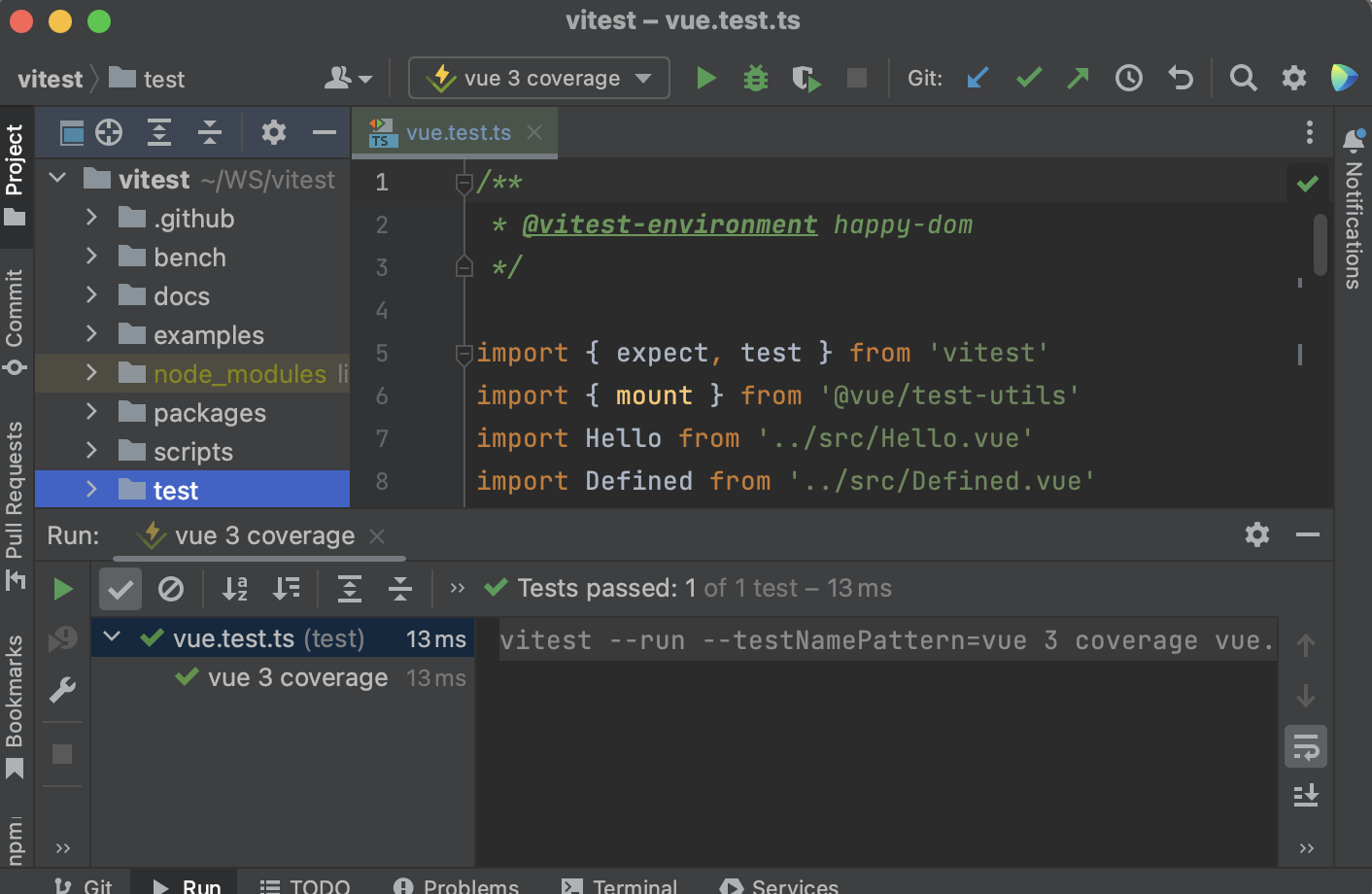Viewport: 1372px width, 894px height.
Task: Open IDE settings gear in top toolbar
Action: coord(1294,78)
